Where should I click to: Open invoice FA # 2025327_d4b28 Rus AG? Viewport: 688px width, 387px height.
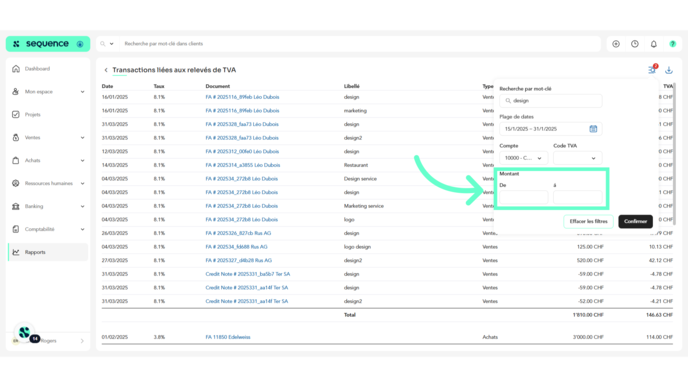239,260
